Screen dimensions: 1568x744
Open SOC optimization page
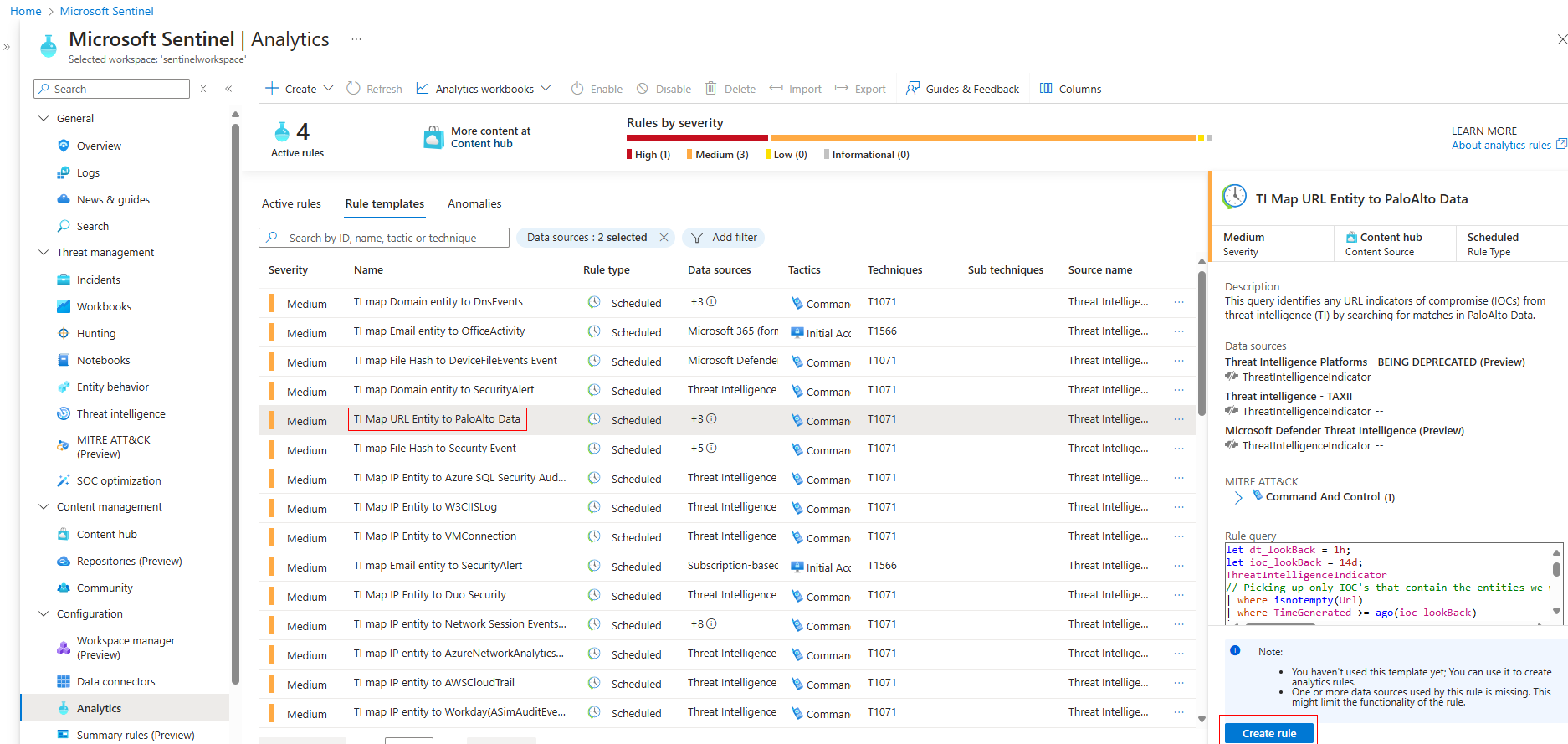tap(119, 480)
